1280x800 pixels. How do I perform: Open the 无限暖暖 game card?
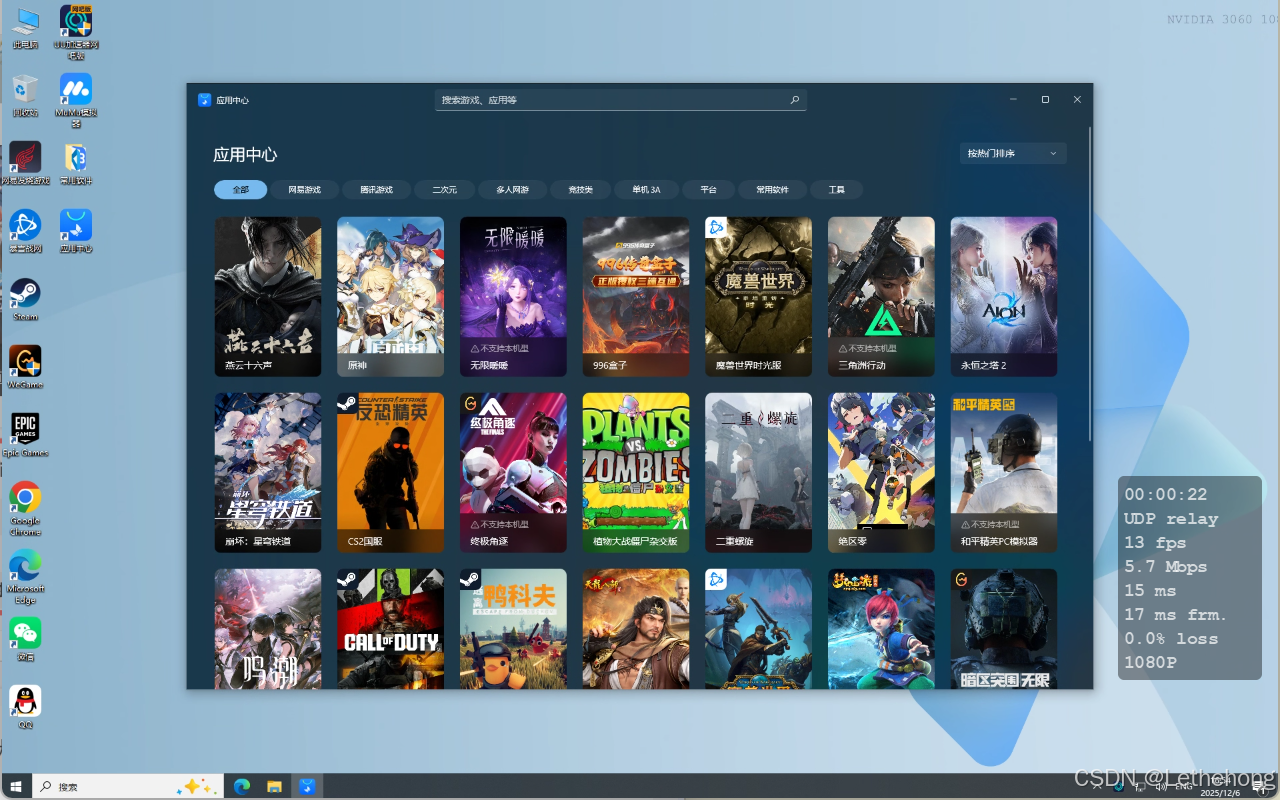(x=513, y=296)
